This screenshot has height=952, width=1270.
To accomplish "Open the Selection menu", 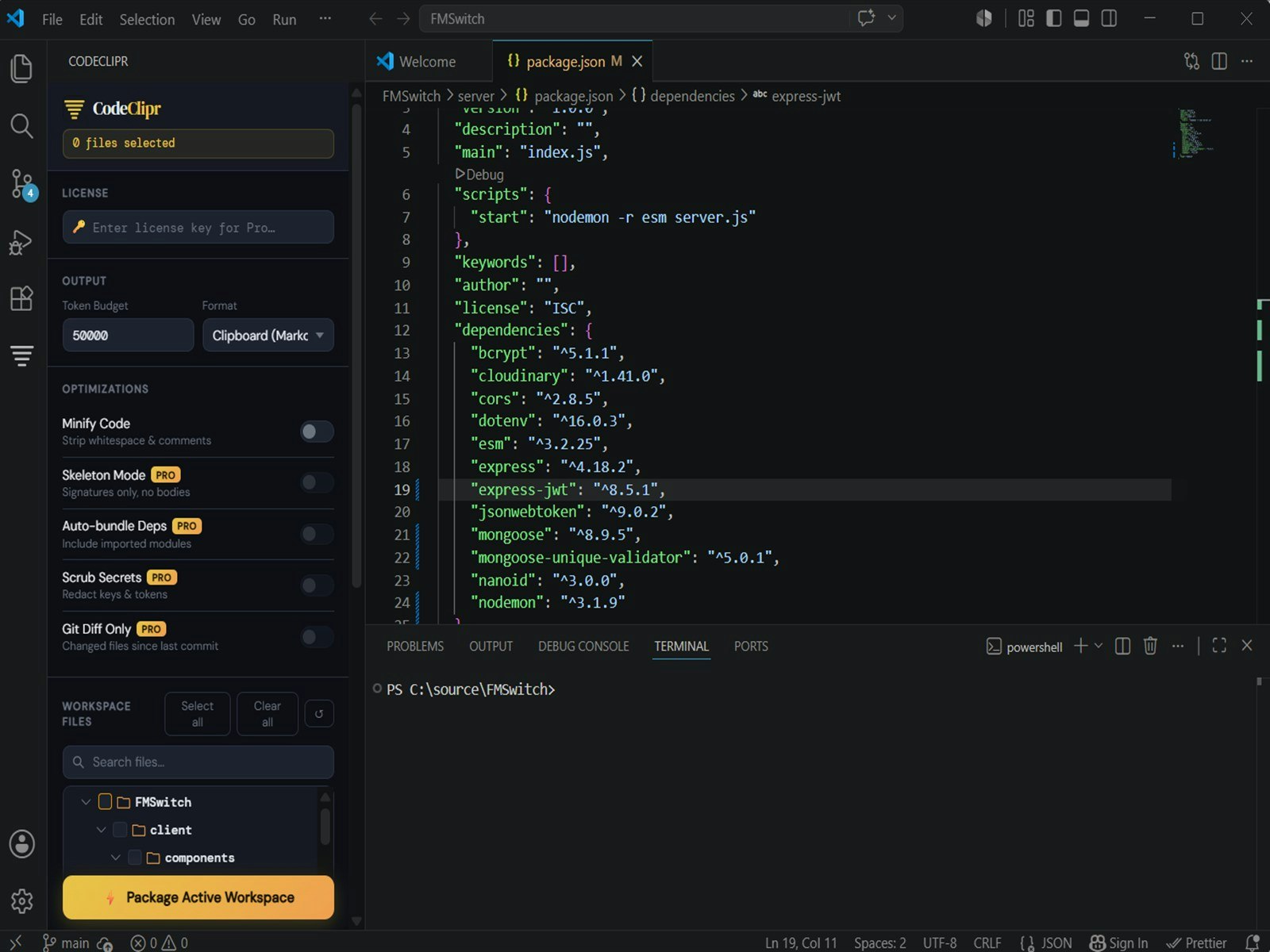I will 147,19.
